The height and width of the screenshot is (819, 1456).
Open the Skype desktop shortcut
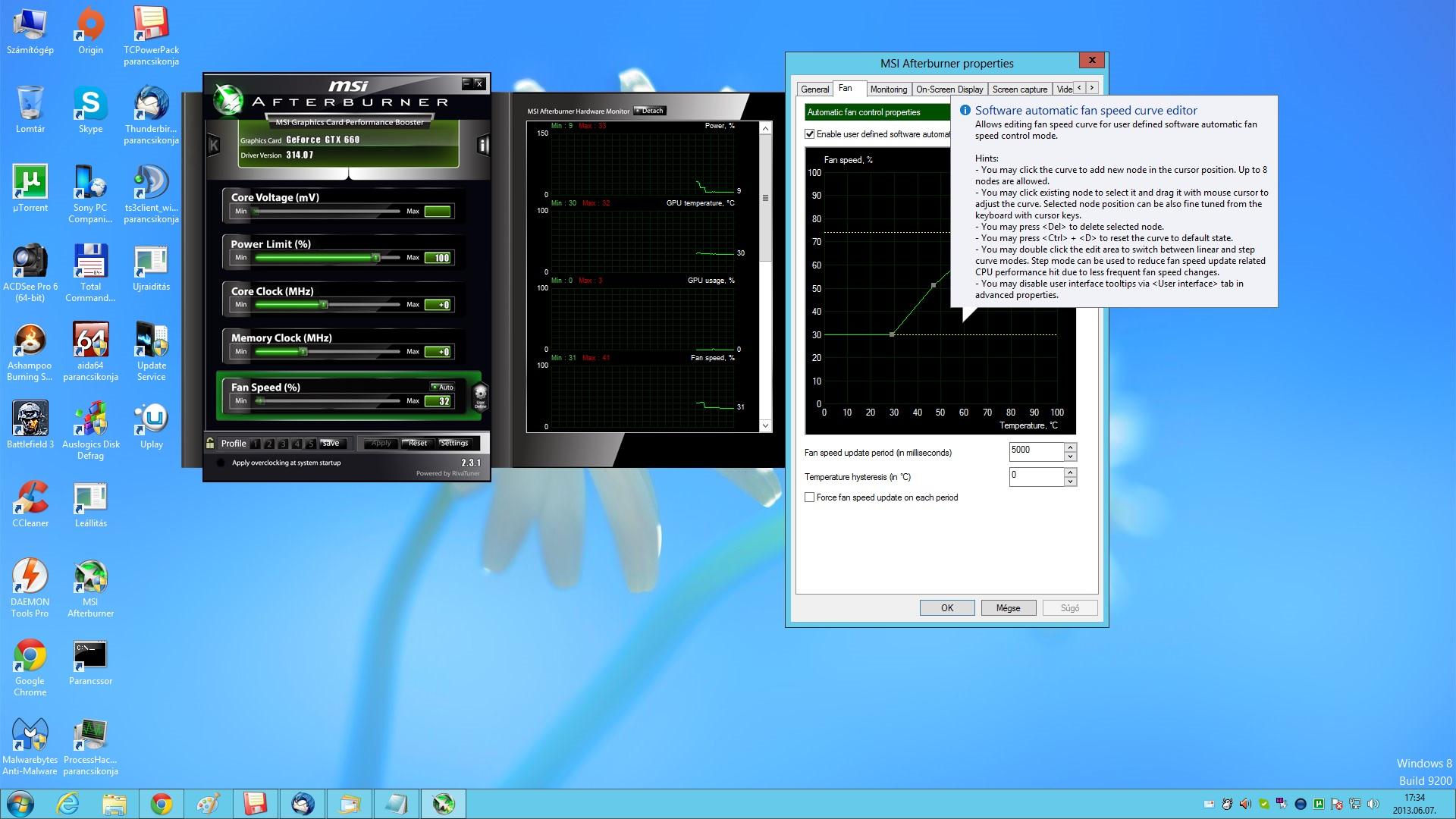tap(90, 110)
